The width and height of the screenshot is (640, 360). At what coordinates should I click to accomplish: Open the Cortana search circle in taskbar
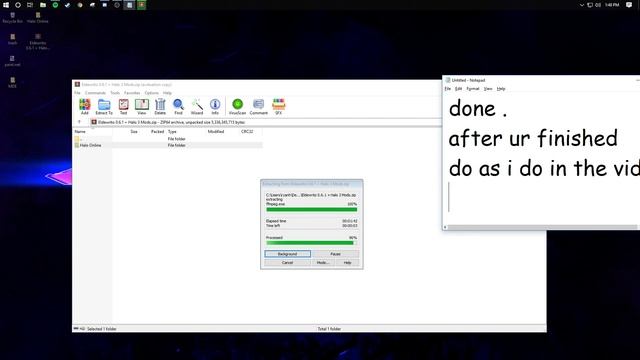pyautogui.click(x=18, y=5)
